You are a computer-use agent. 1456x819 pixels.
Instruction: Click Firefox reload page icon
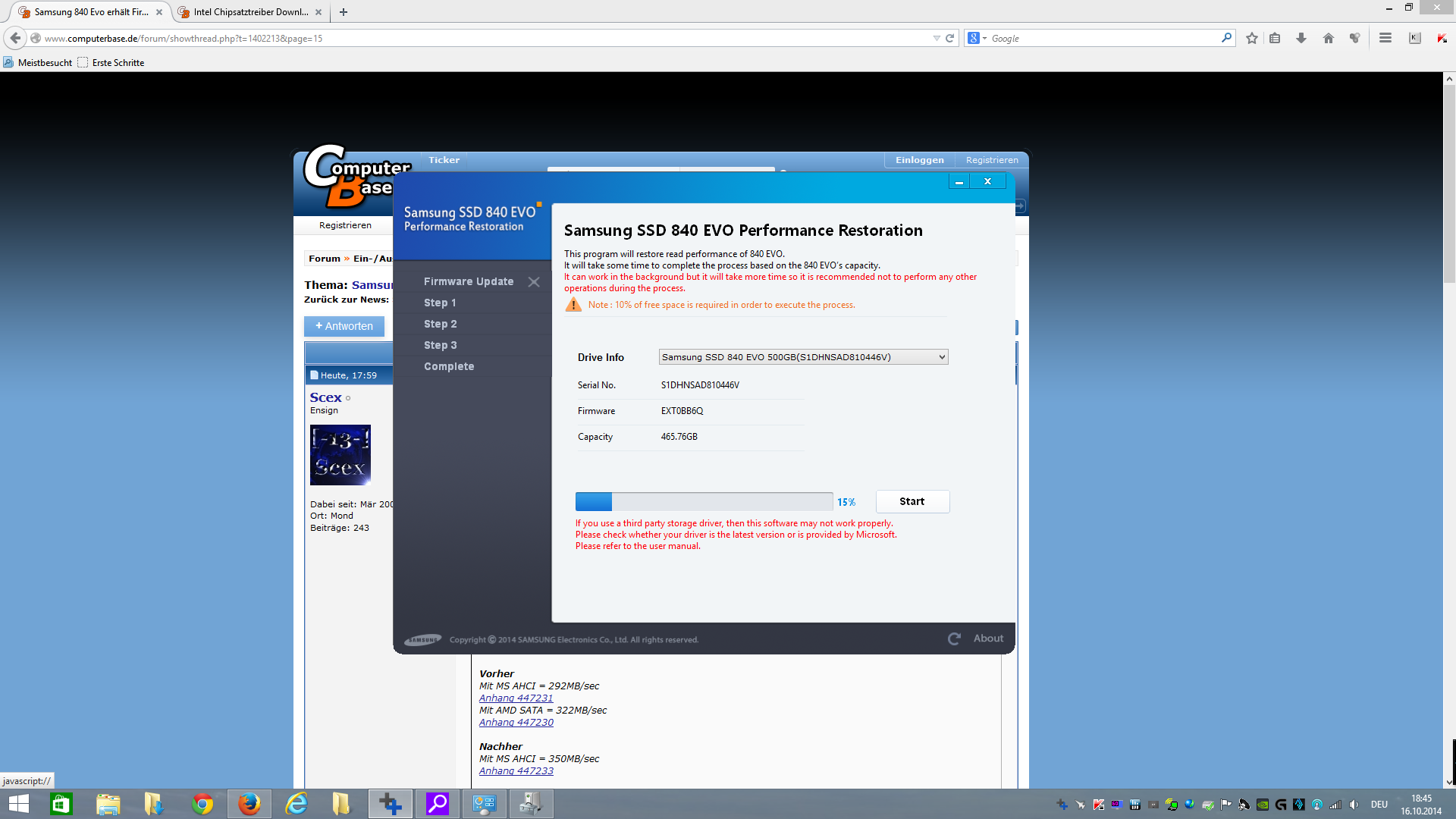(949, 38)
